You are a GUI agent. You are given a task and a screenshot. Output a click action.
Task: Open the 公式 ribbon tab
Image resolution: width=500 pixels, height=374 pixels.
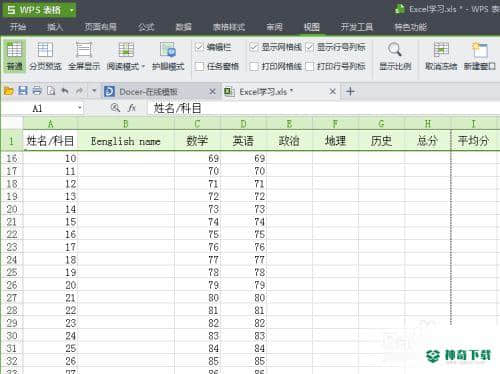click(x=146, y=27)
